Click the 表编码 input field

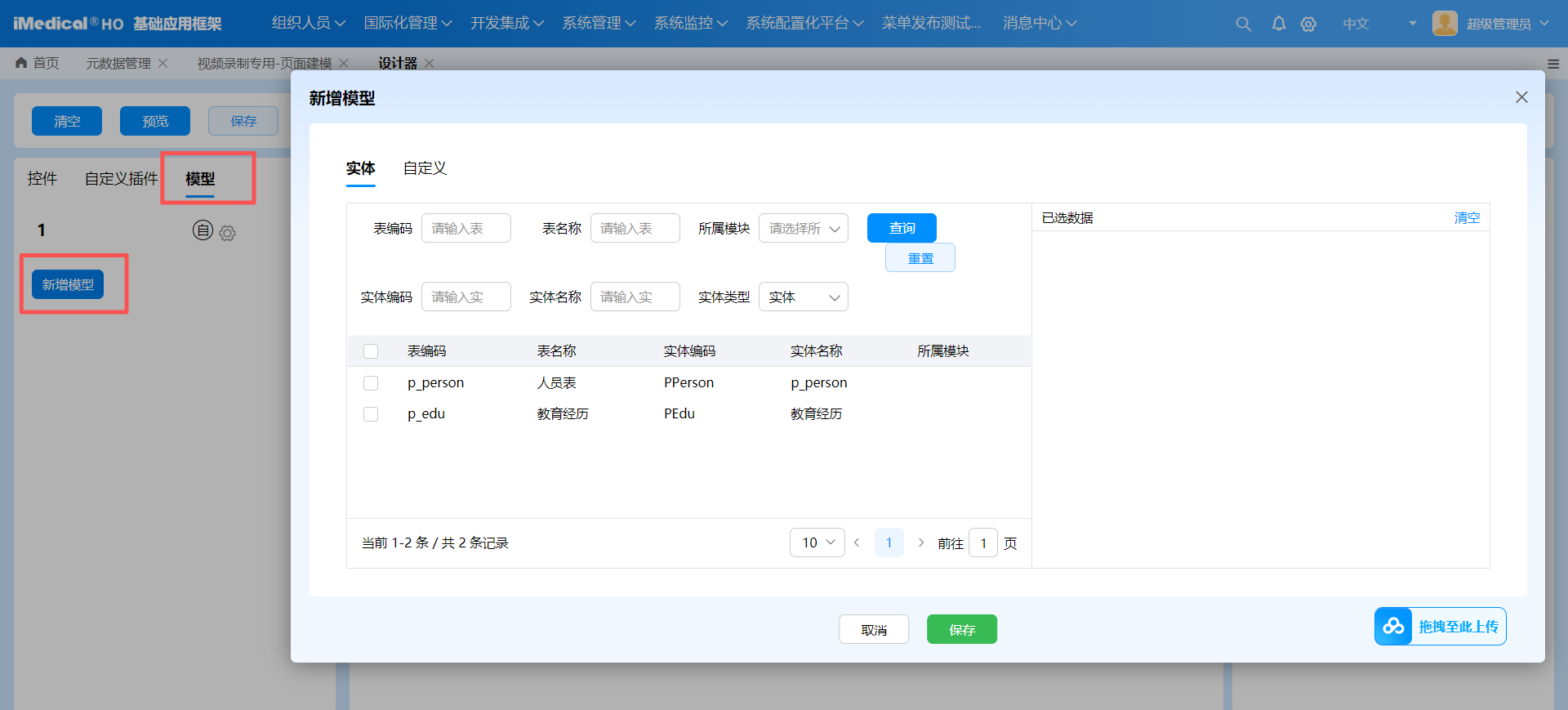465,228
